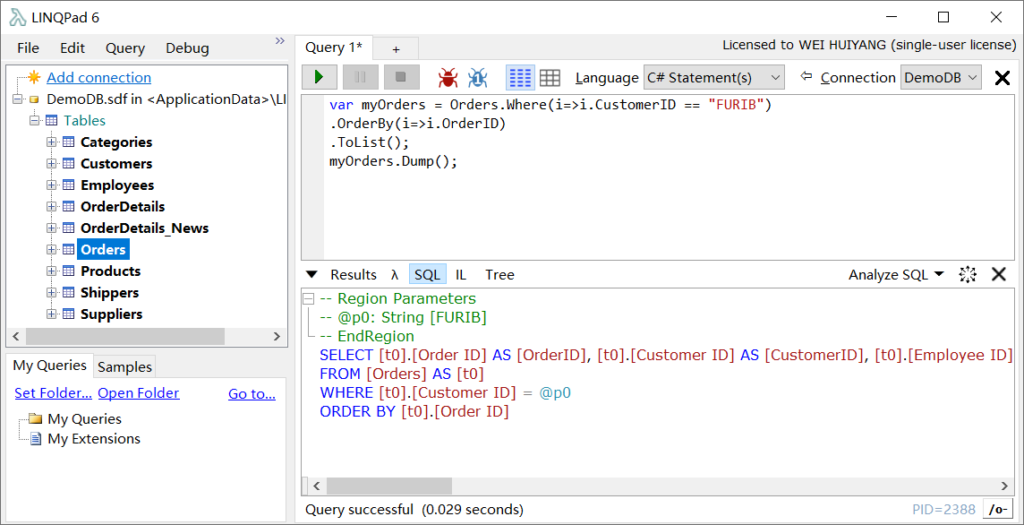1024x525 pixels.
Task: Run the query with green Execute button
Action: 319,77
